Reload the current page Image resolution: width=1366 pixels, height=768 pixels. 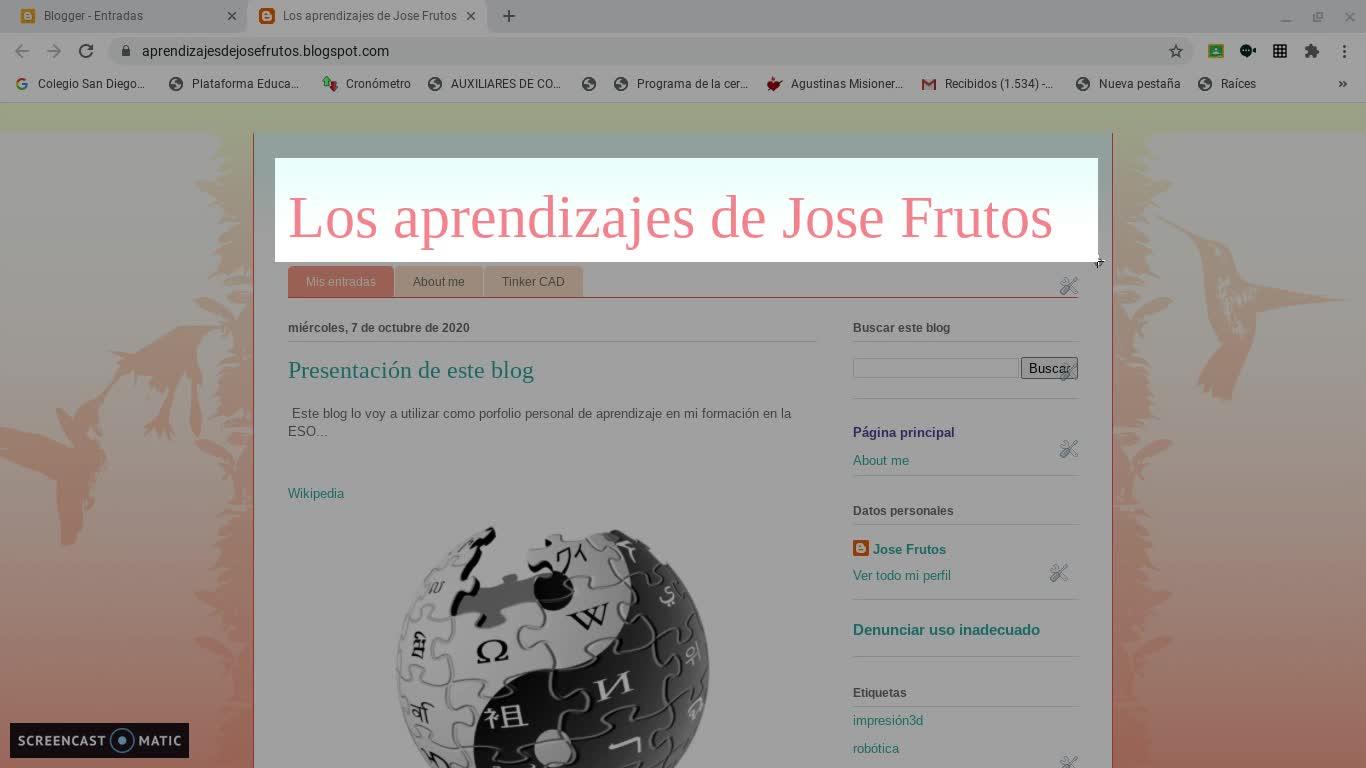click(86, 51)
